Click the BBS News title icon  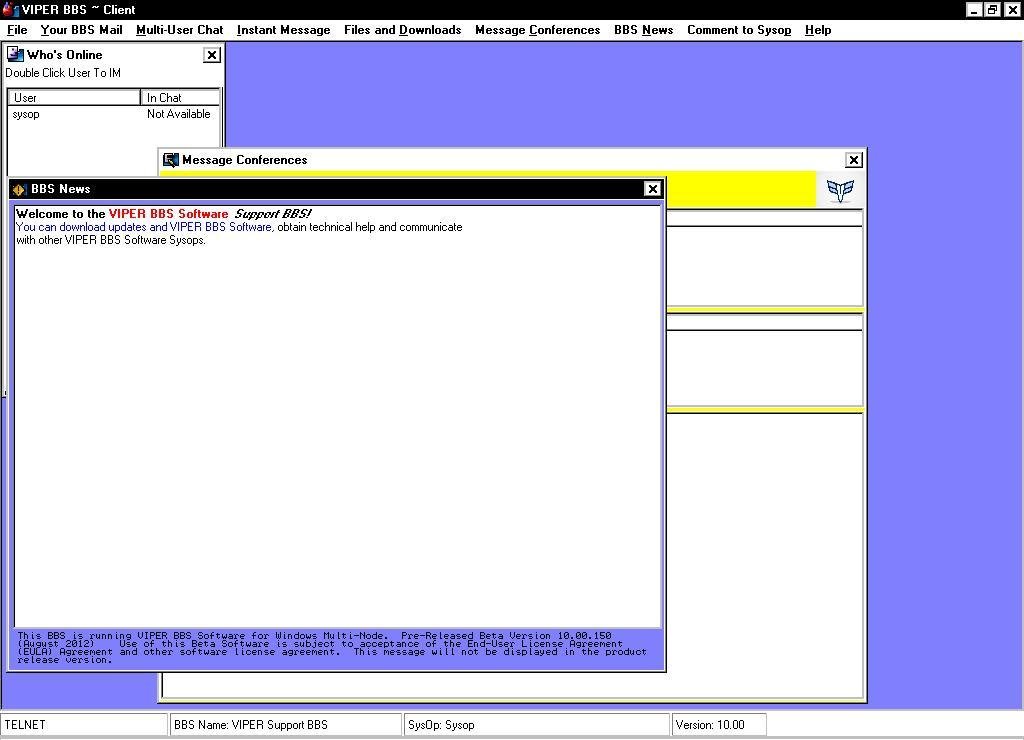pos(19,189)
